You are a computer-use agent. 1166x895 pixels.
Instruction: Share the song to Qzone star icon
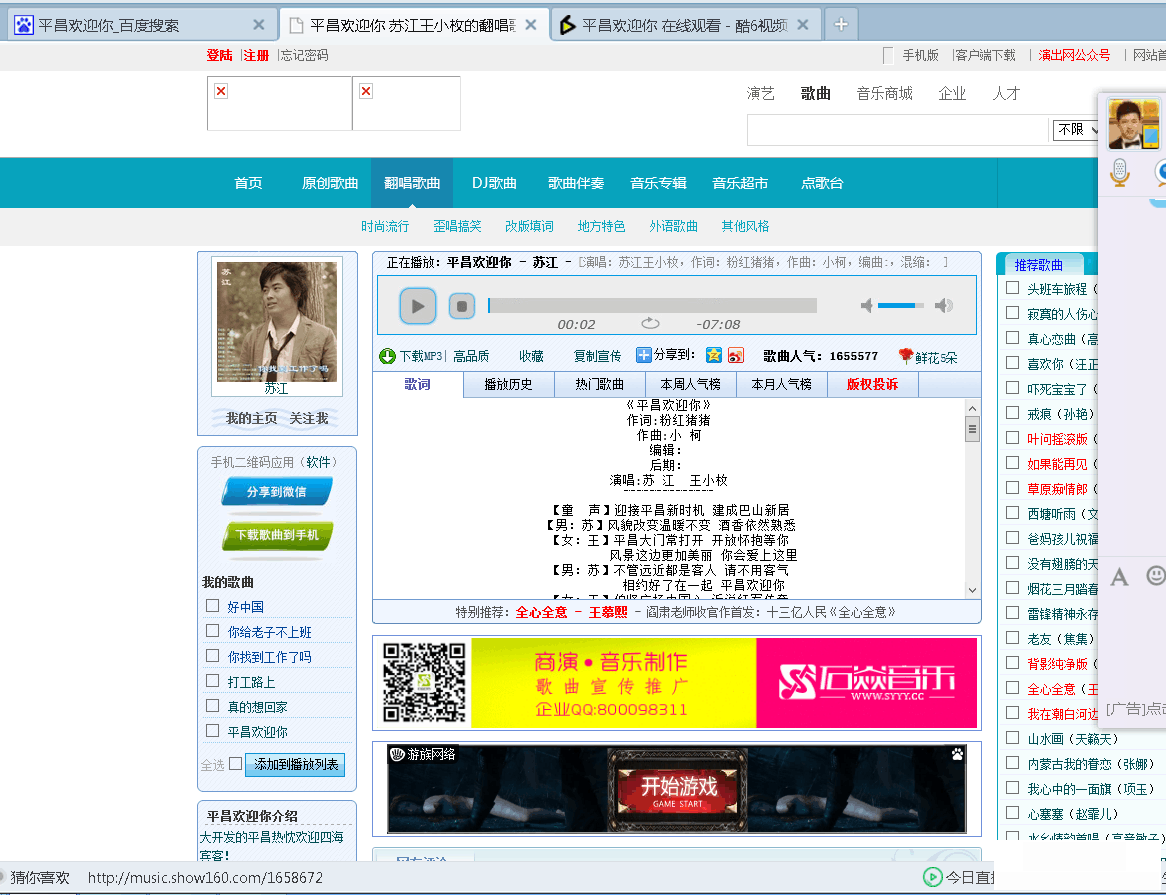pos(713,355)
